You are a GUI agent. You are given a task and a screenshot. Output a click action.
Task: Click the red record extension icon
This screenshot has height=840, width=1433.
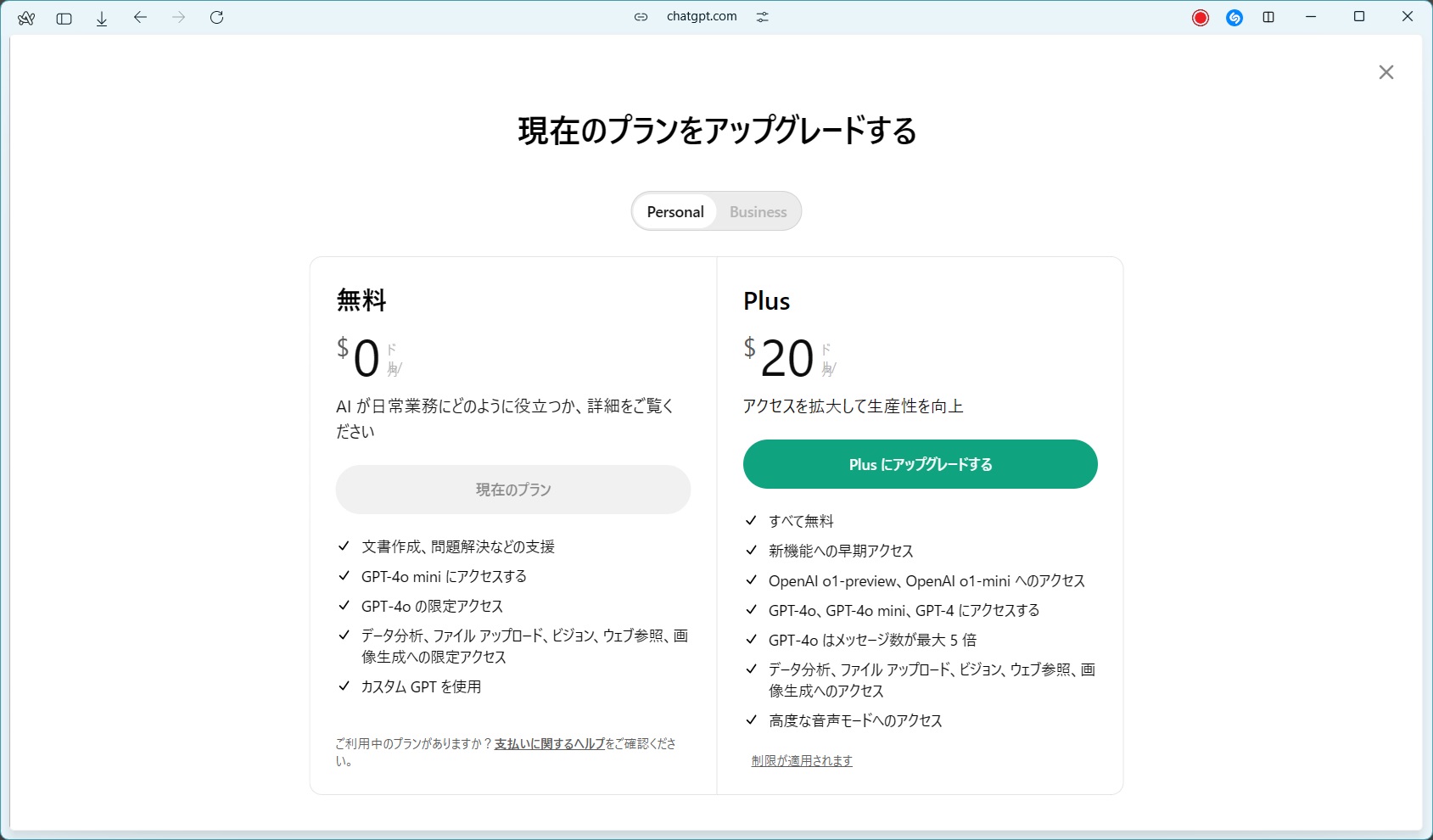(x=1200, y=18)
